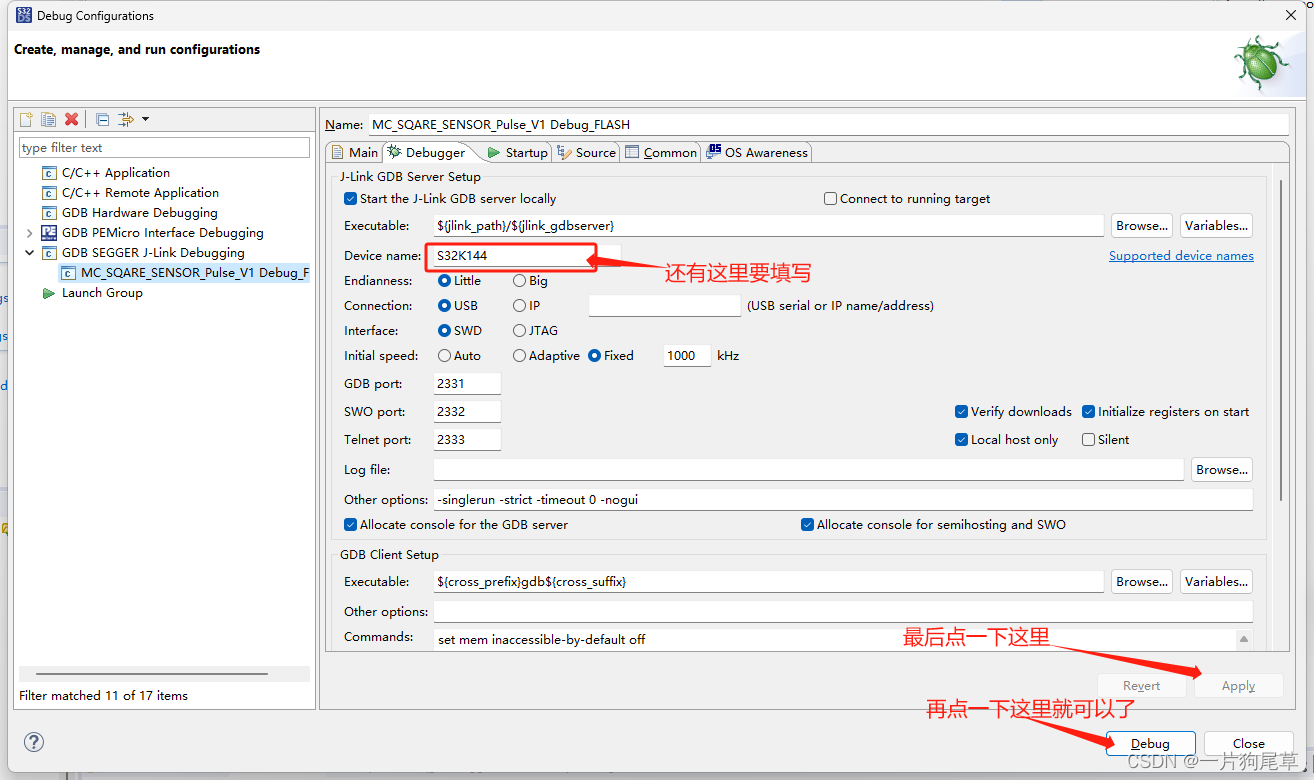Select Fixed initial speed option

pos(595,356)
